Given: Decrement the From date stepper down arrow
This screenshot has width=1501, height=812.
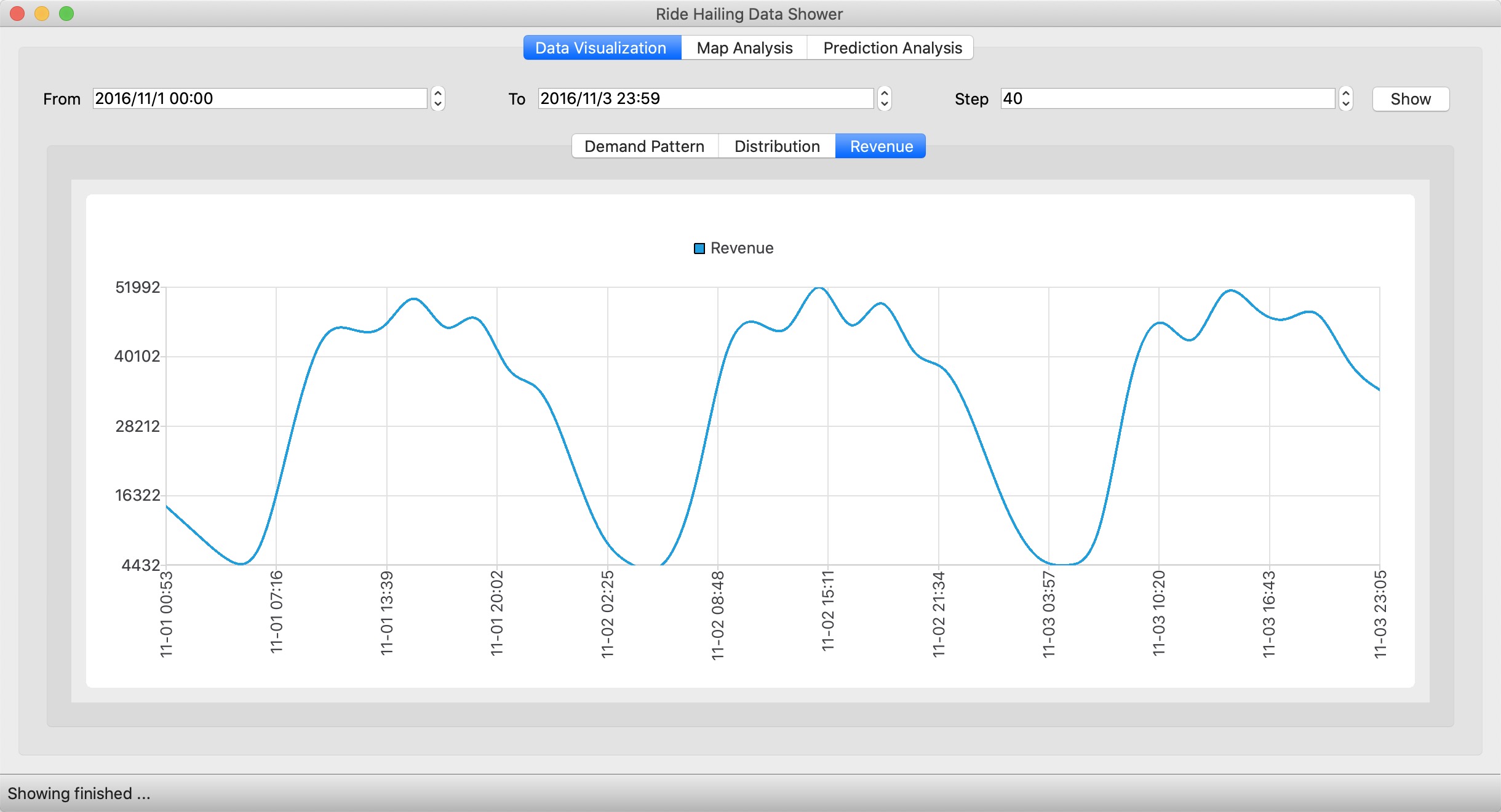Looking at the screenshot, I should click(438, 104).
